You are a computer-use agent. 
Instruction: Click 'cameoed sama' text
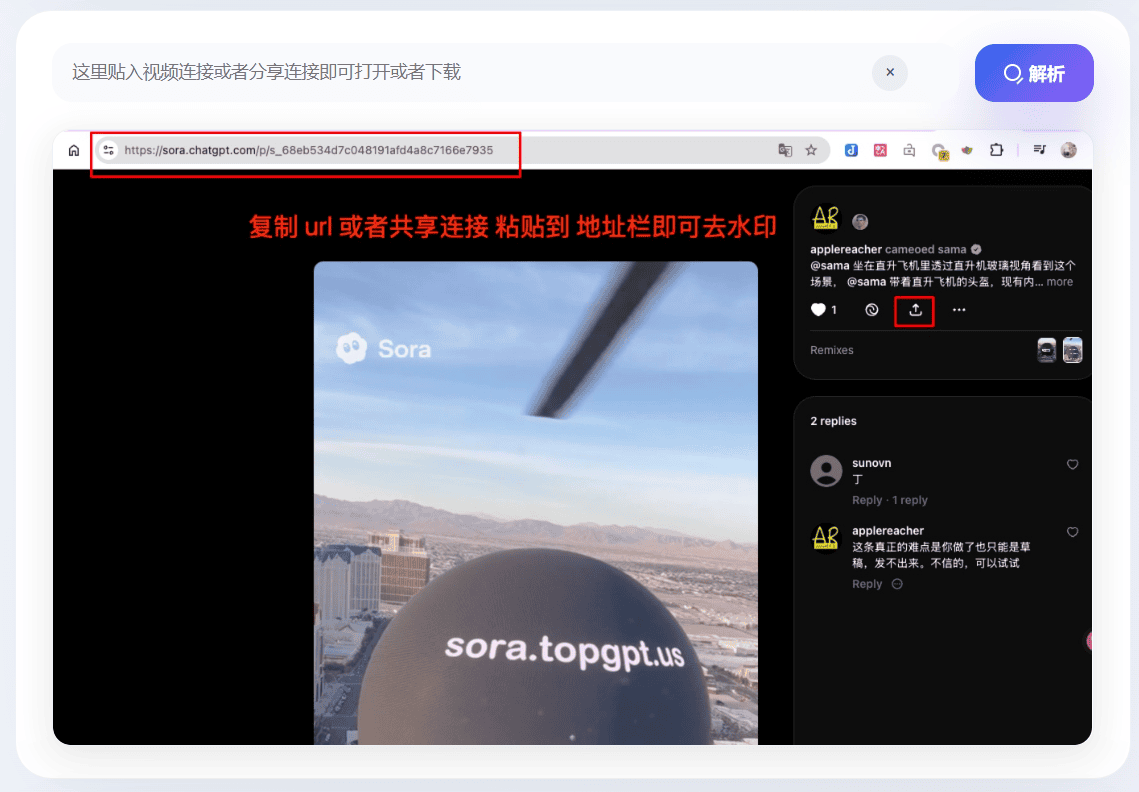pos(925,249)
